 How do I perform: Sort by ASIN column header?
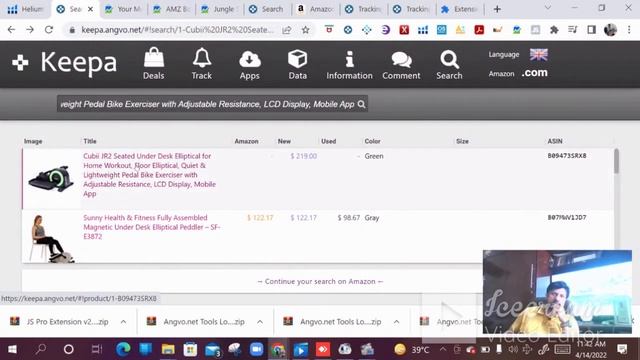coord(555,141)
